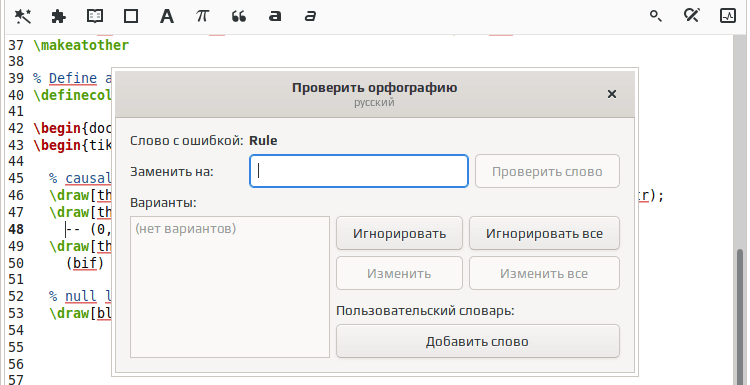
Task: Click the quotation marks toolbar icon
Action: (x=238, y=17)
